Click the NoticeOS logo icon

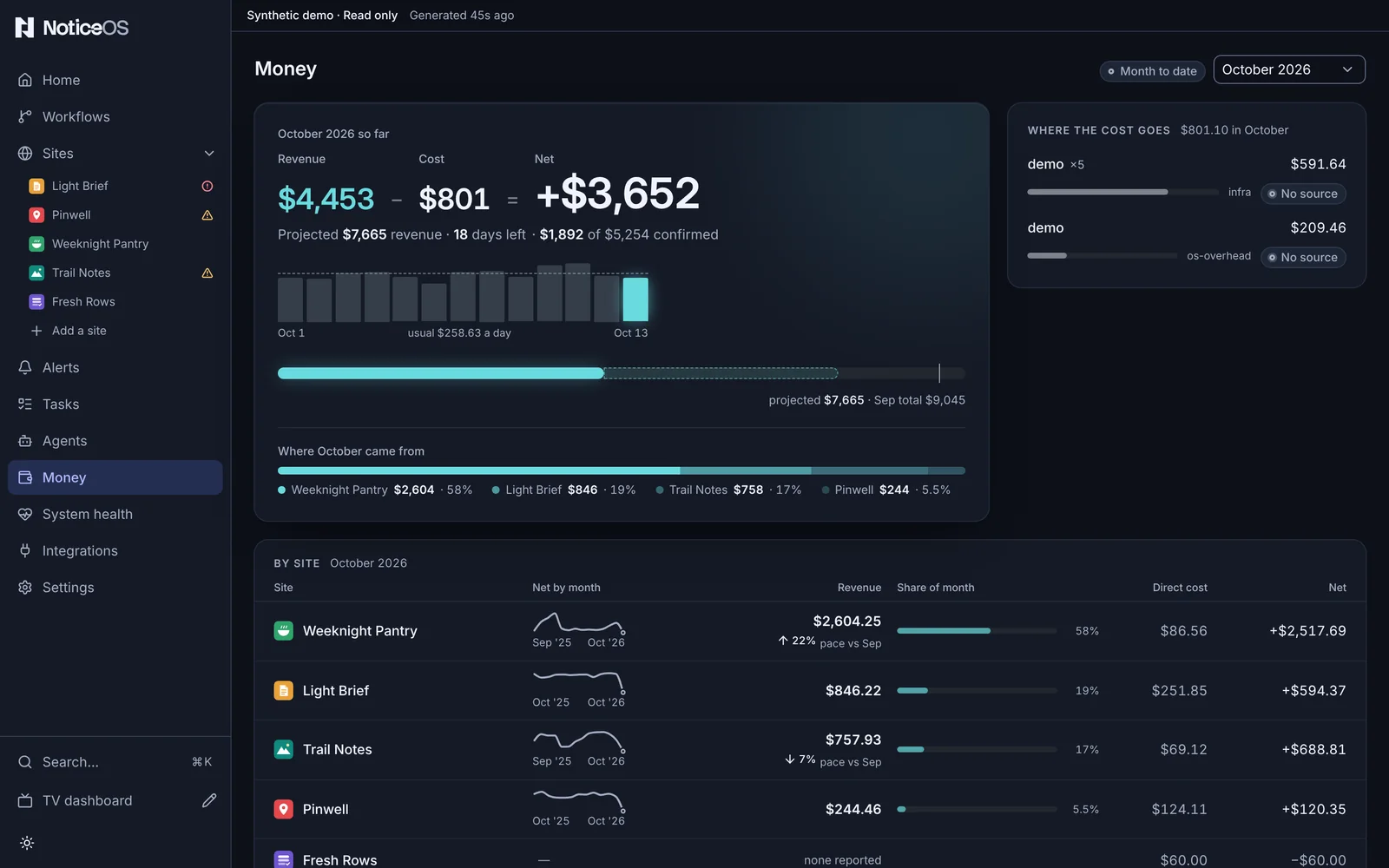pos(24,28)
